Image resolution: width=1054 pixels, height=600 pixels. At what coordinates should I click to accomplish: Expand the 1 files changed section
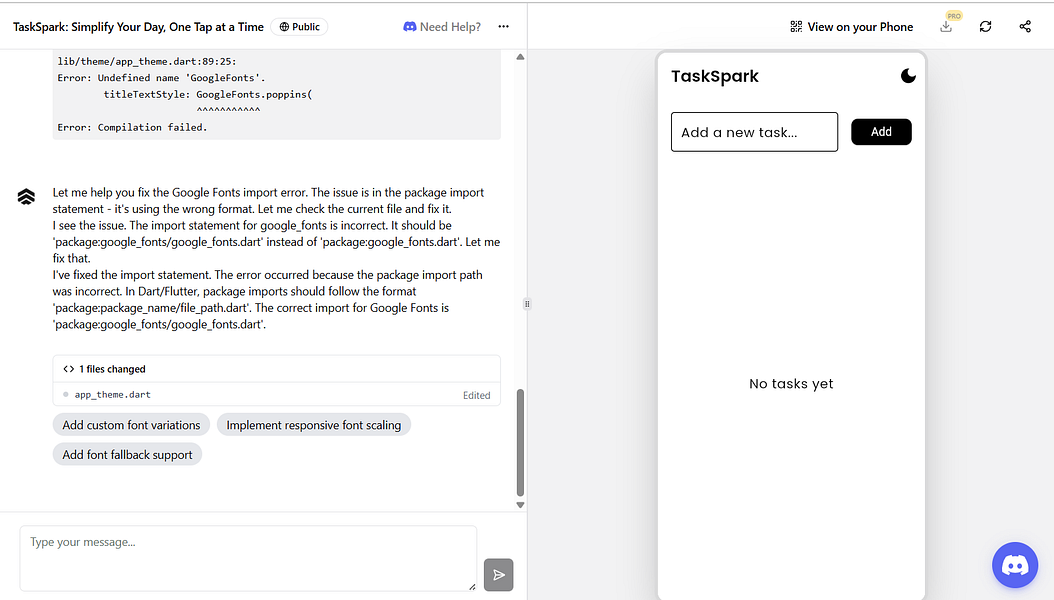[x=276, y=369]
